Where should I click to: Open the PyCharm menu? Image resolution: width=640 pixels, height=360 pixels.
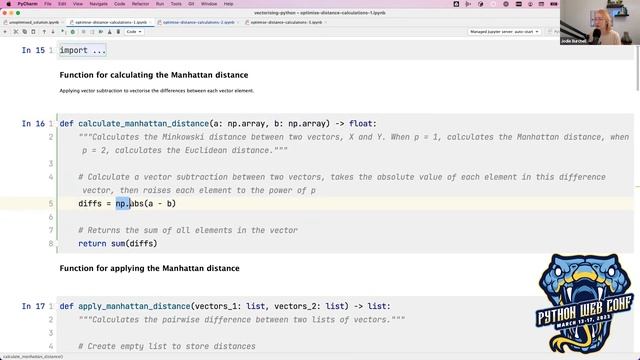click(27, 4)
